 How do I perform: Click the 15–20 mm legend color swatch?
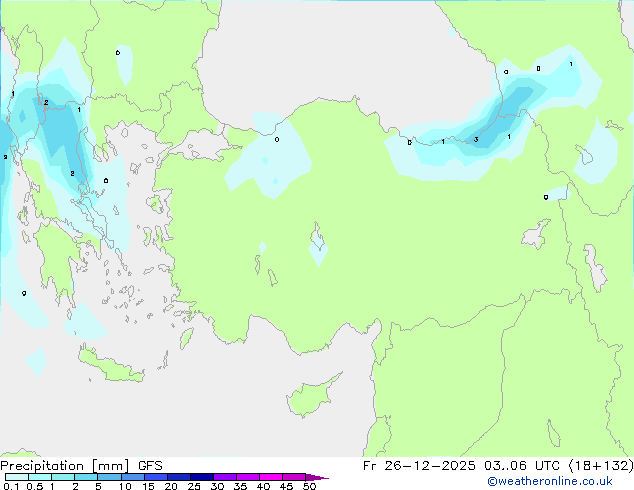point(156,477)
